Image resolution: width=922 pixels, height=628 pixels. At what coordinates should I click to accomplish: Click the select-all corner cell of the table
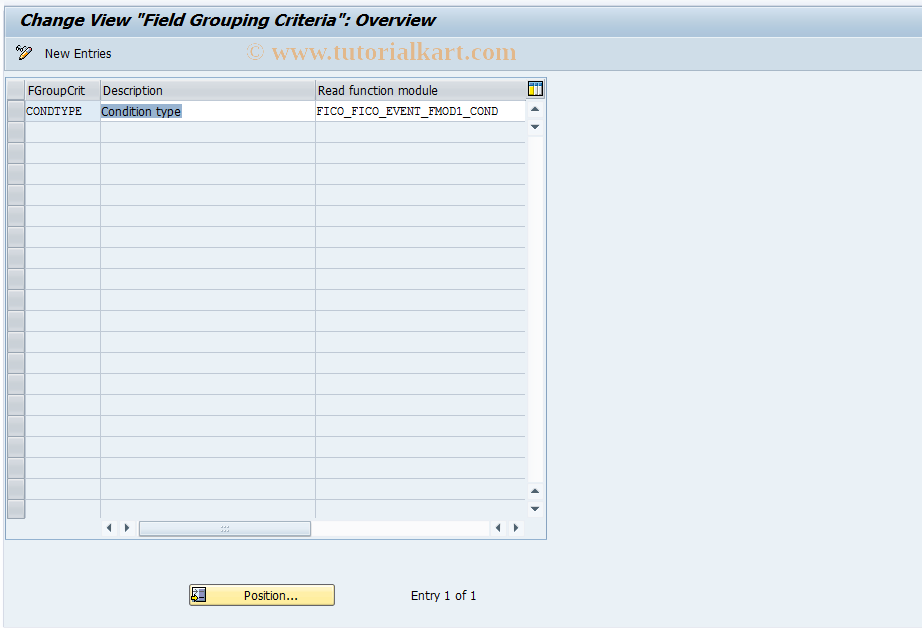(x=16, y=91)
